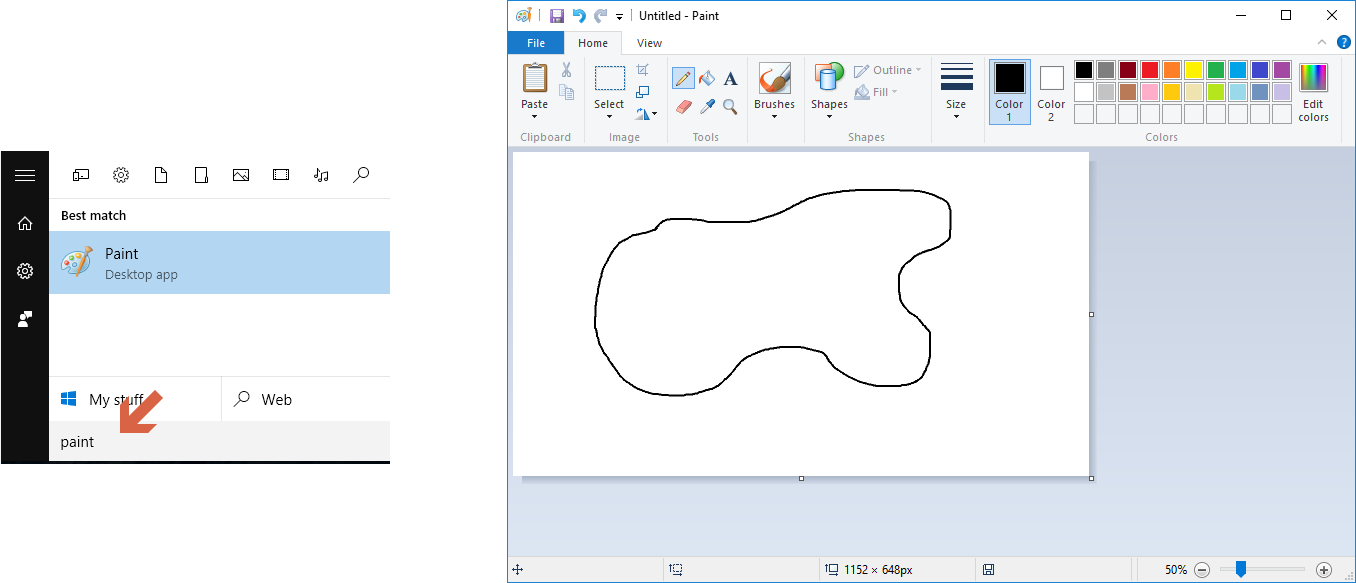Open the Brushes dropdown
This screenshot has width=1356, height=583.
click(774, 91)
